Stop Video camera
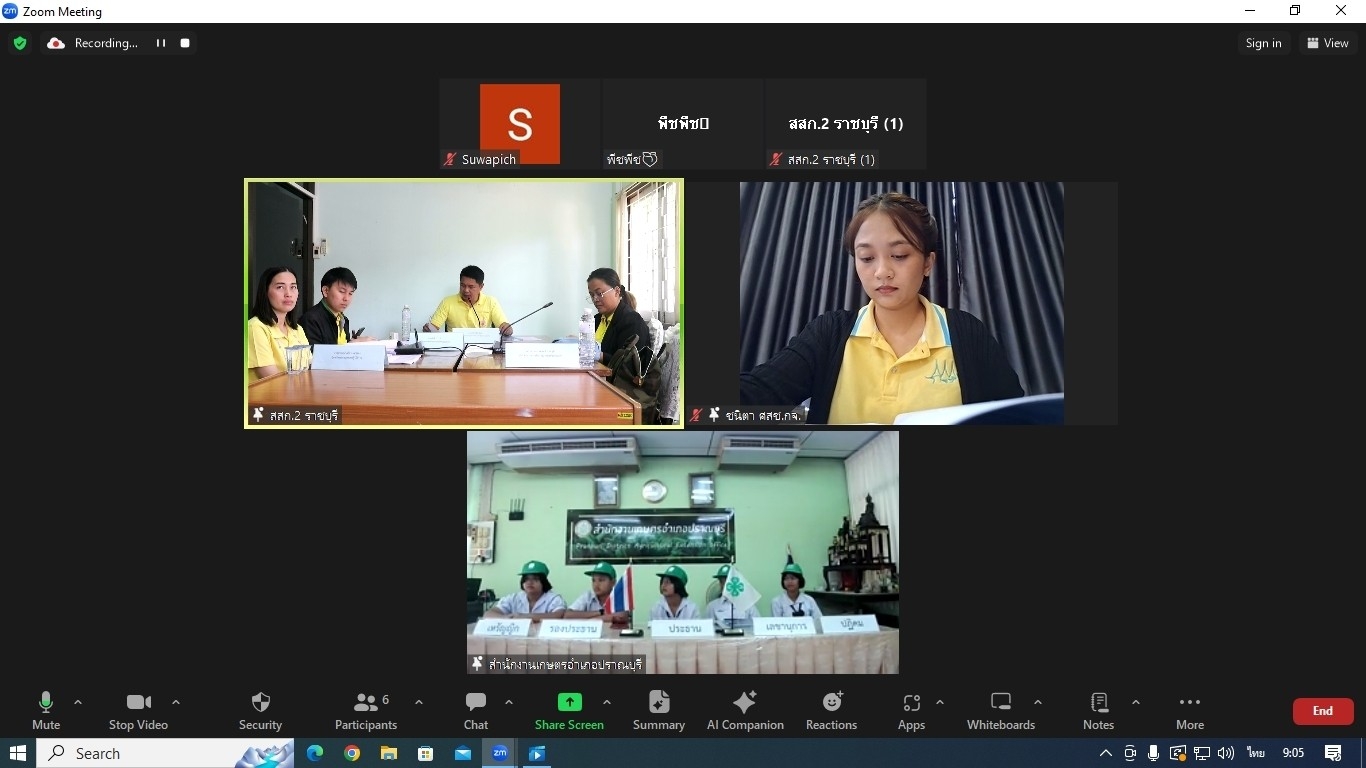The width and height of the screenshot is (1366, 768). [139, 710]
